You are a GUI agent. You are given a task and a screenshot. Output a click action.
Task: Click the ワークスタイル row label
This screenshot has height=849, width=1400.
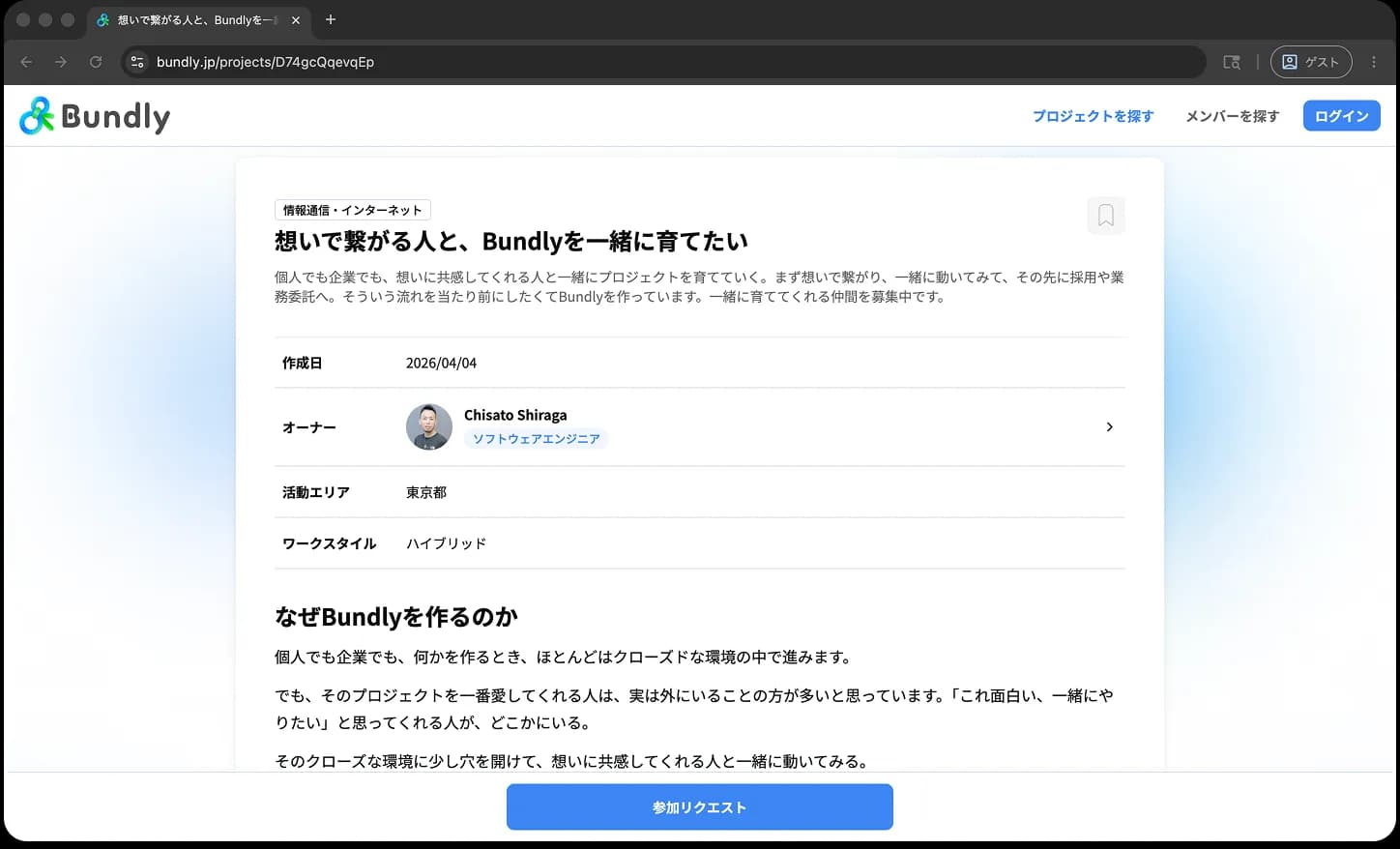tap(330, 543)
